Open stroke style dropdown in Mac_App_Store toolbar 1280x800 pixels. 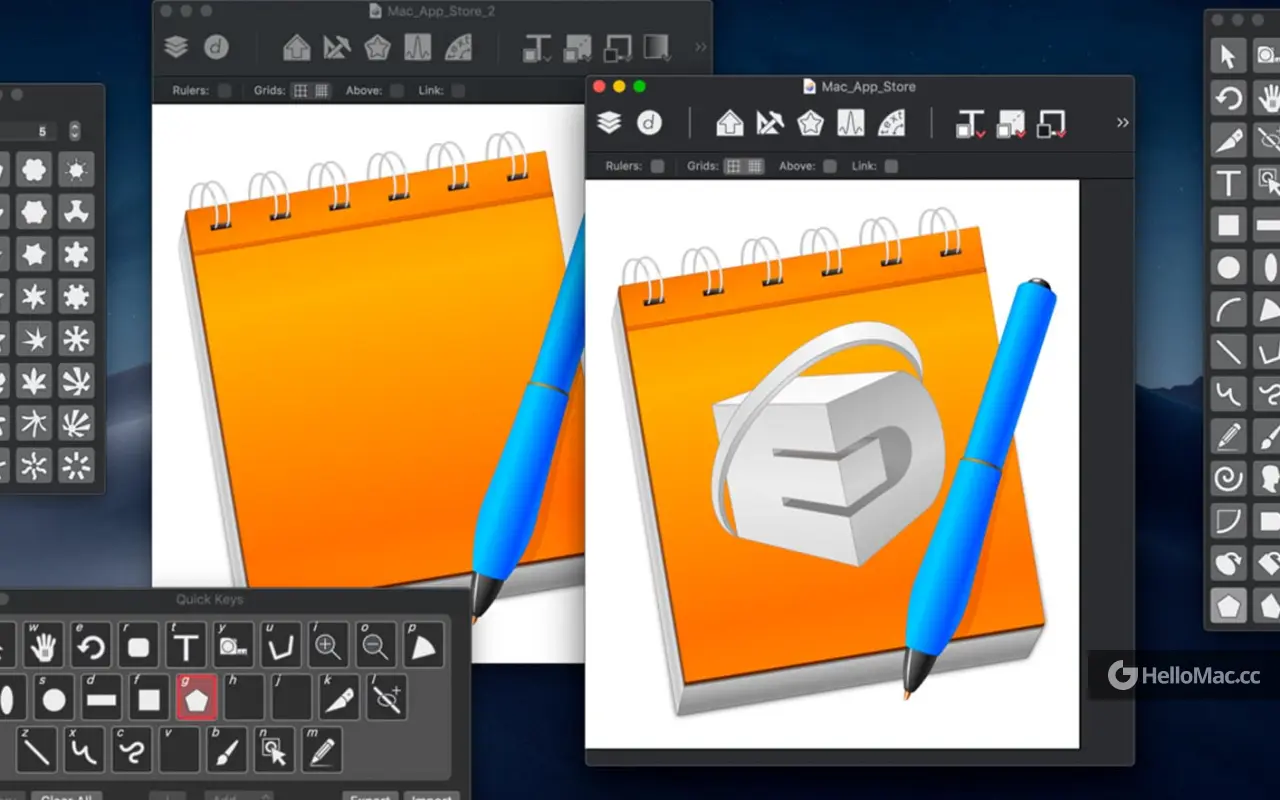click(1051, 124)
